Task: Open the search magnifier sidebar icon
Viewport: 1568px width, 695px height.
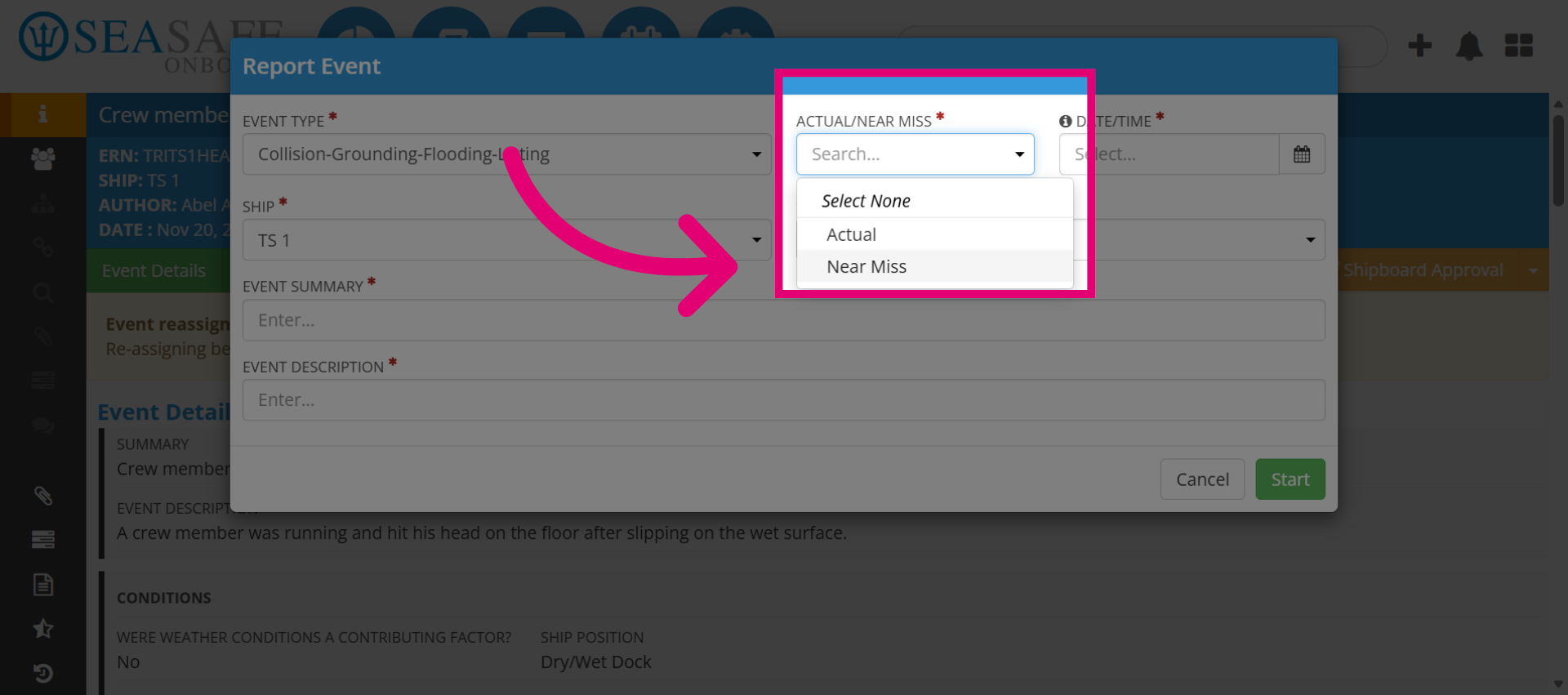Action: point(42,292)
